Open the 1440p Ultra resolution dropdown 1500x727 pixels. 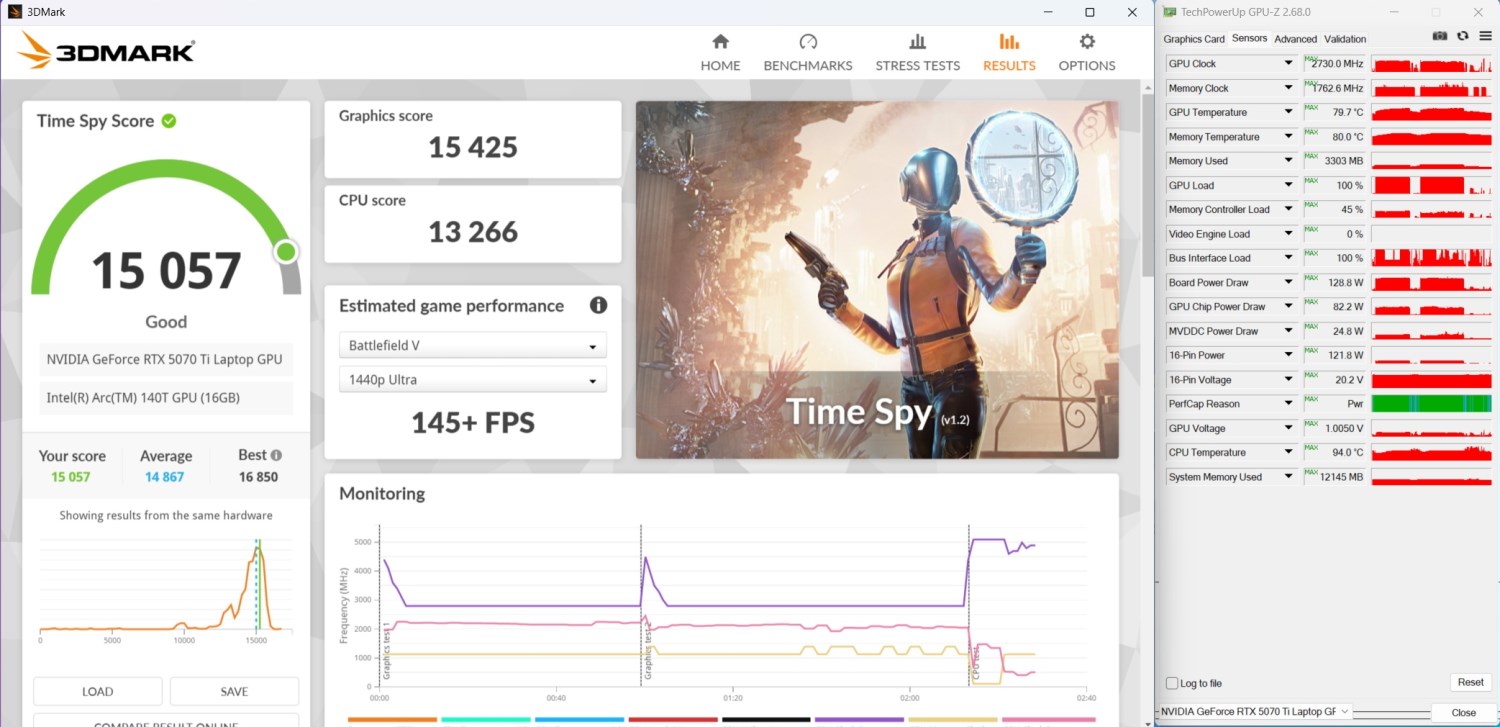[x=473, y=380]
